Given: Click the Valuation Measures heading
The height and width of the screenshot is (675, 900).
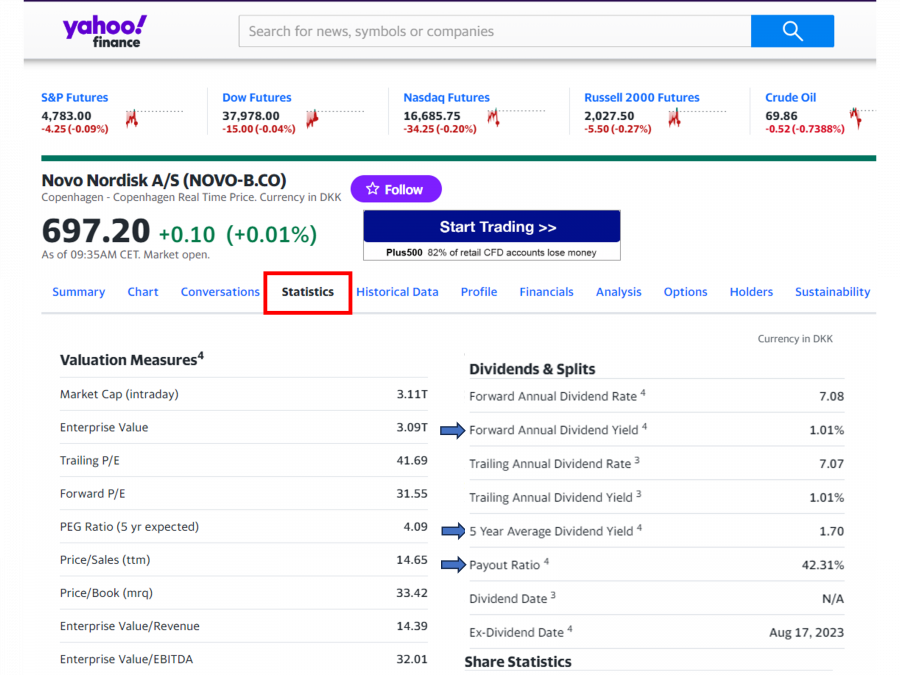Looking at the screenshot, I should click(x=131, y=359).
